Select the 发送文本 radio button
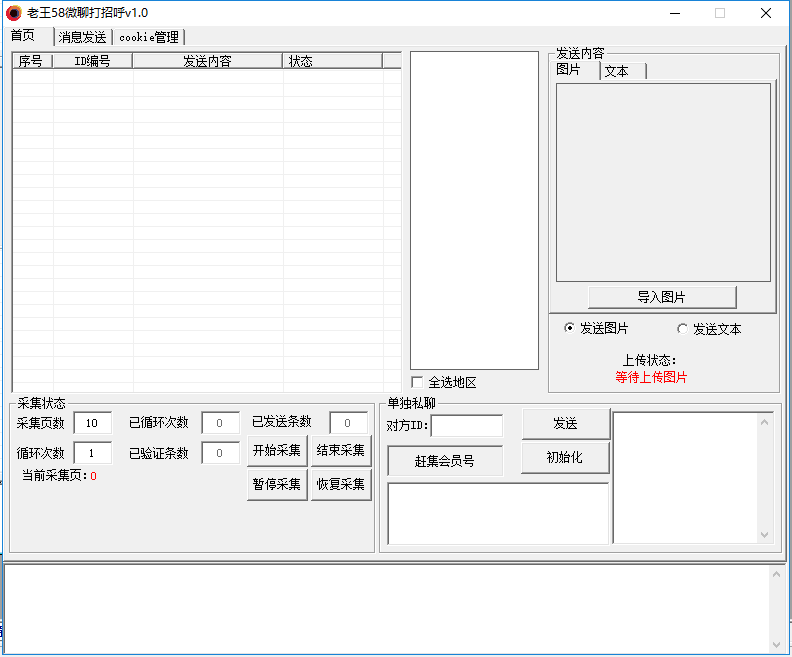Screen dimensions: 792x657 [682, 329]
